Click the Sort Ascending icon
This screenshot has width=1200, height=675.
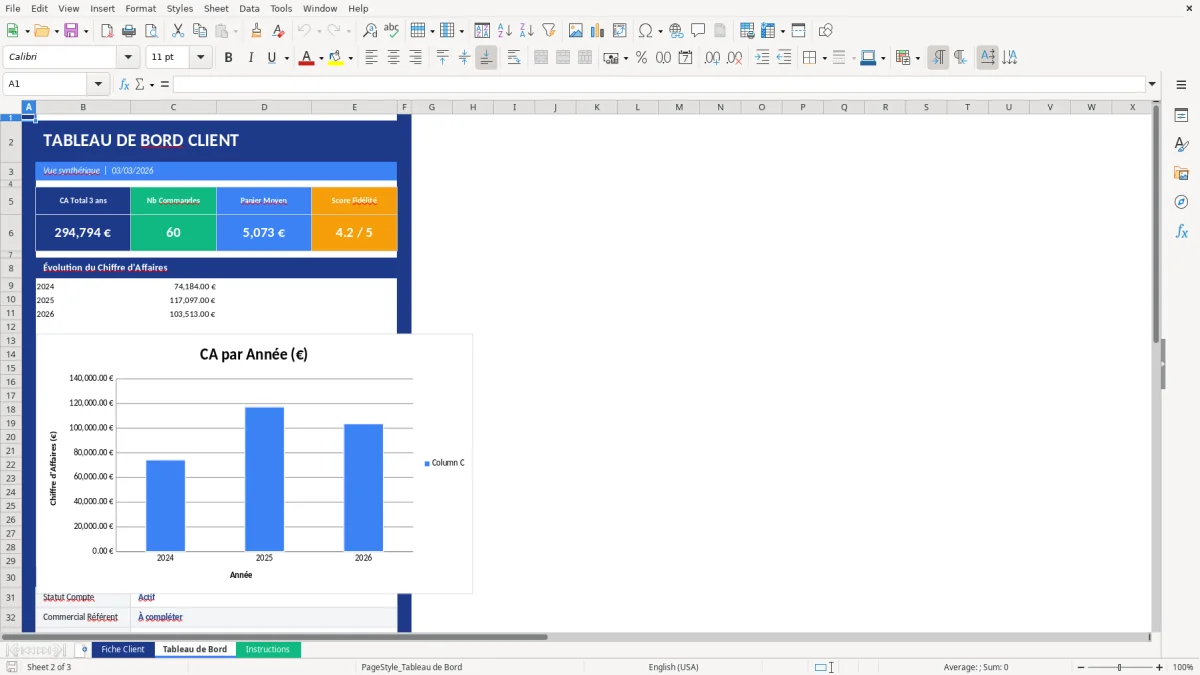(x=504, y=30)
